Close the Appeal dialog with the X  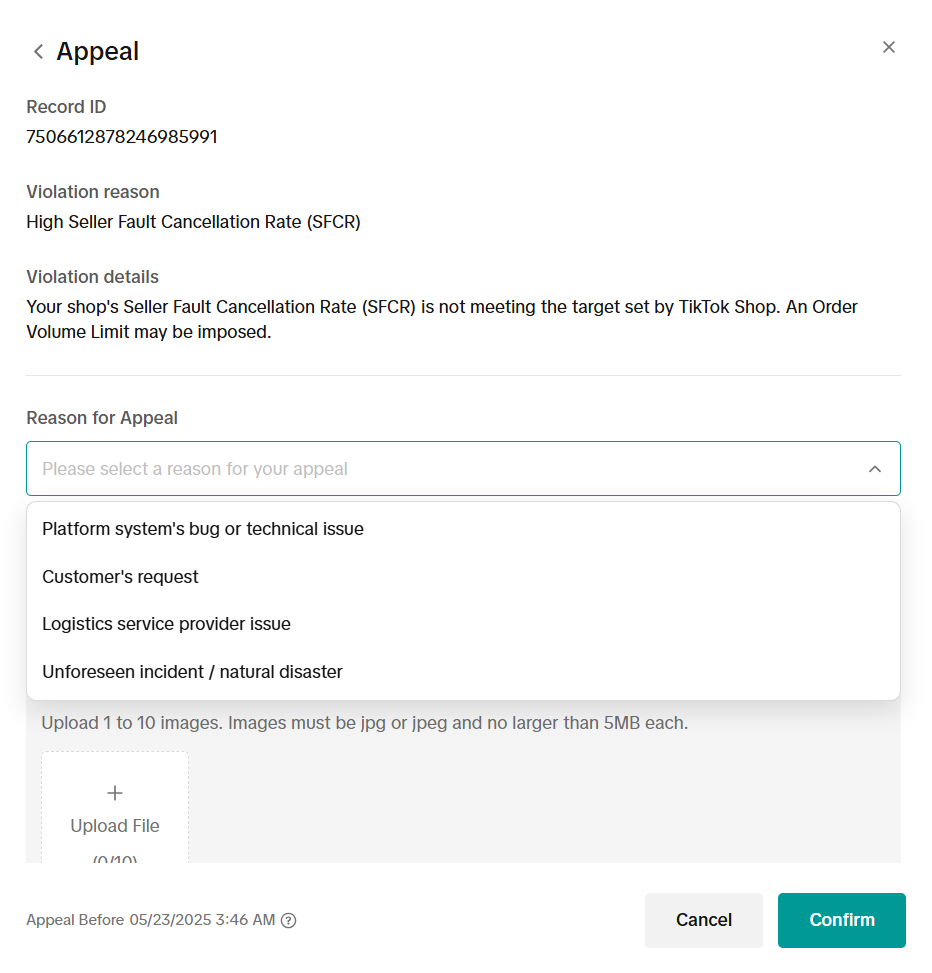tap(888, 47)
